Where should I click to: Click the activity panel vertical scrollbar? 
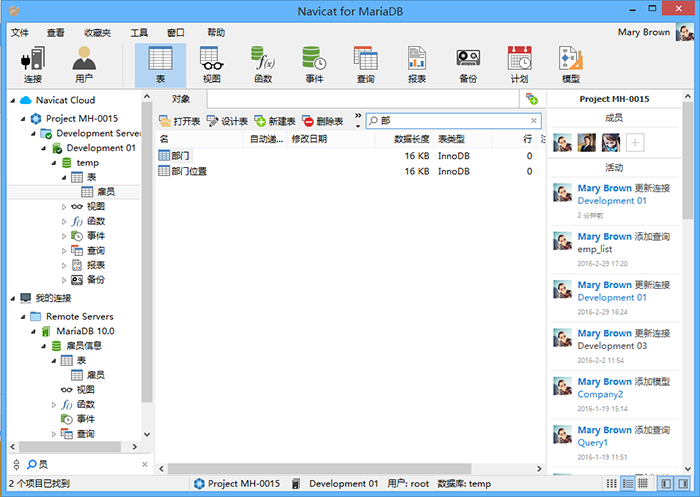(x=688, y=161)
